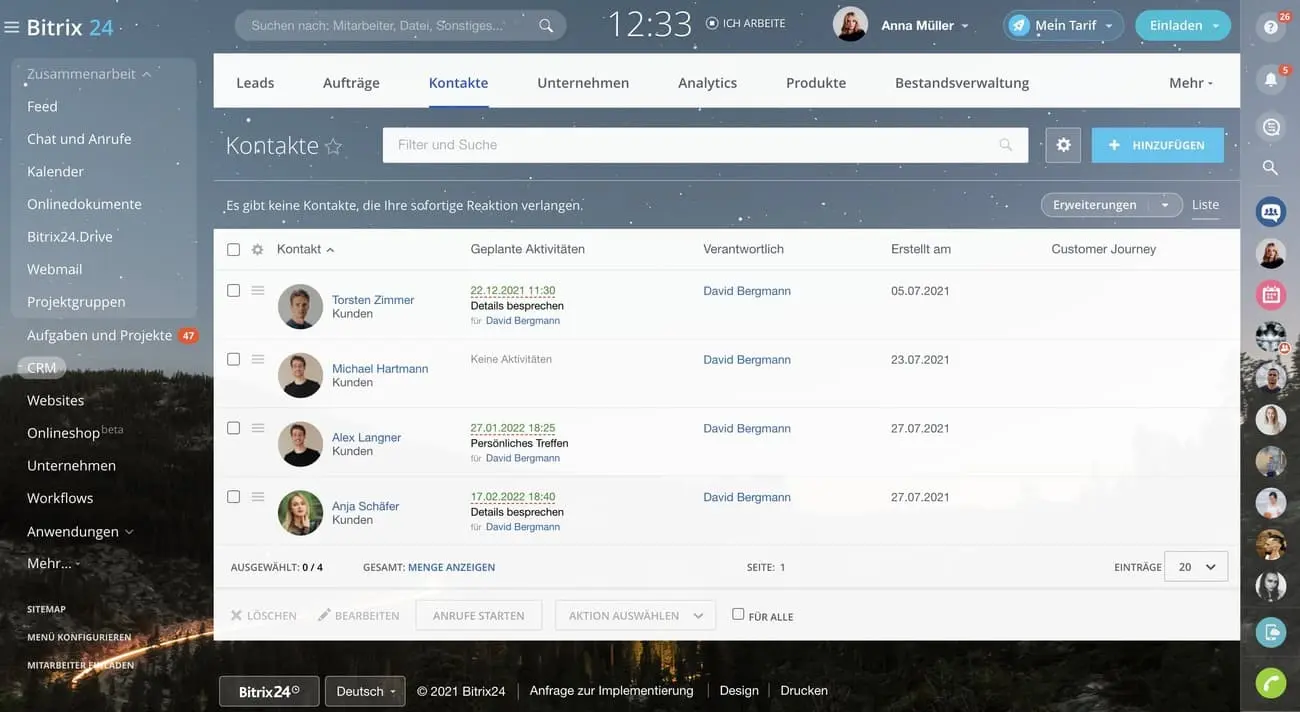The width and height of the screenshot is (1300, 712).
Task: Click the magnifier icon in the top search bar
Action: pyautogui.click(x=546, y=26)
